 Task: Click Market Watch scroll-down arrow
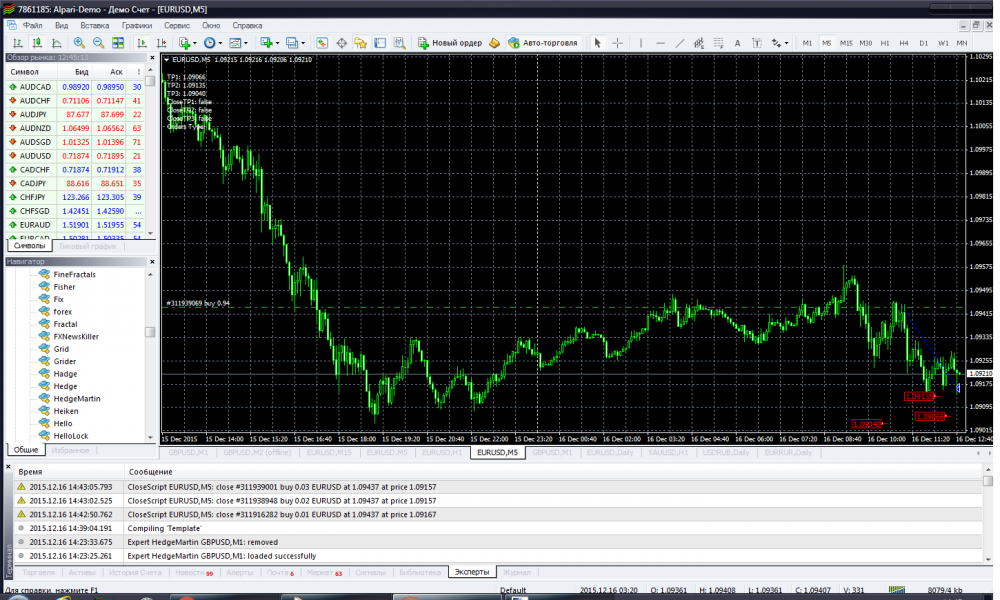tap(151, 233)
